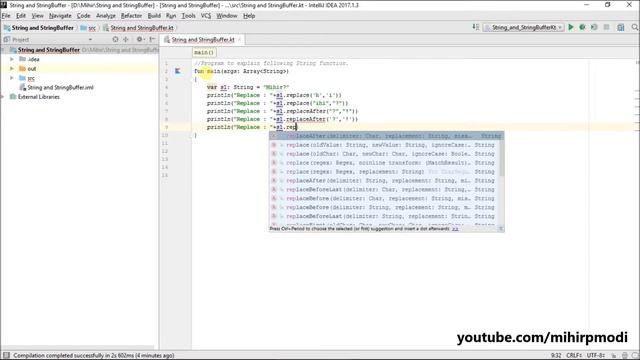Open the Refactor menu
Viewport: 640px width, 360px height.
tap(131, 16)
